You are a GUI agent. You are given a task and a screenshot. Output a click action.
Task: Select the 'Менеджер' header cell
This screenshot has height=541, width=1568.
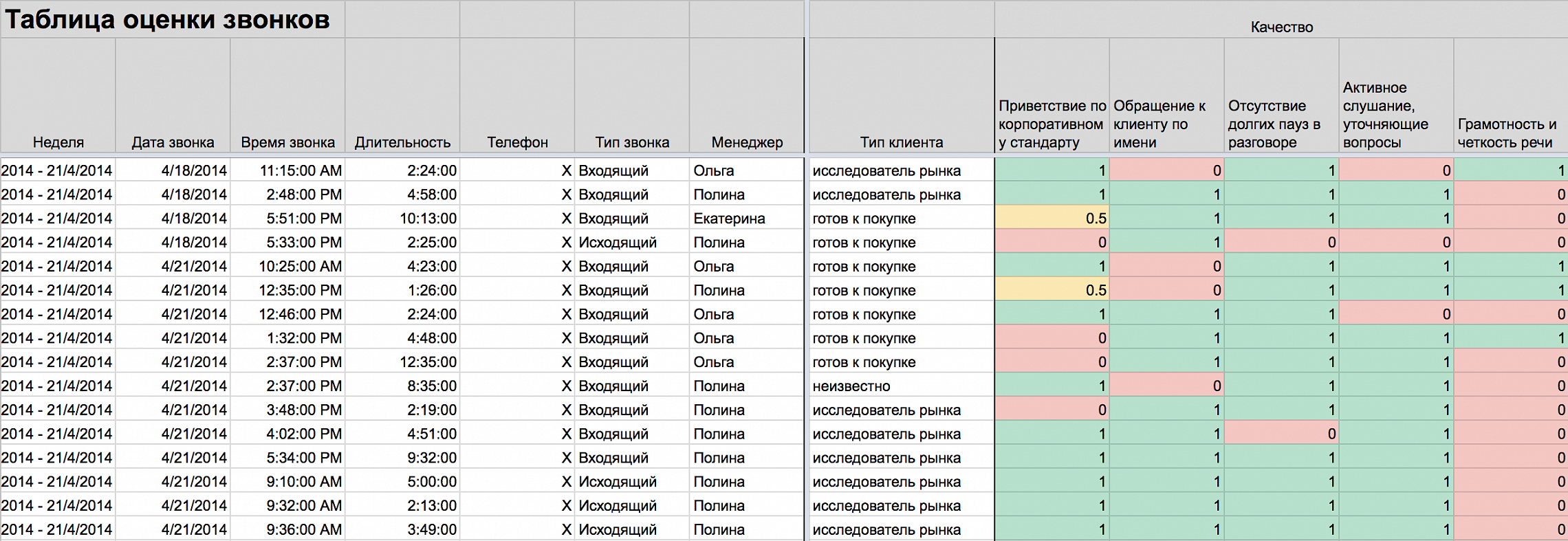(x=747, y=96)
